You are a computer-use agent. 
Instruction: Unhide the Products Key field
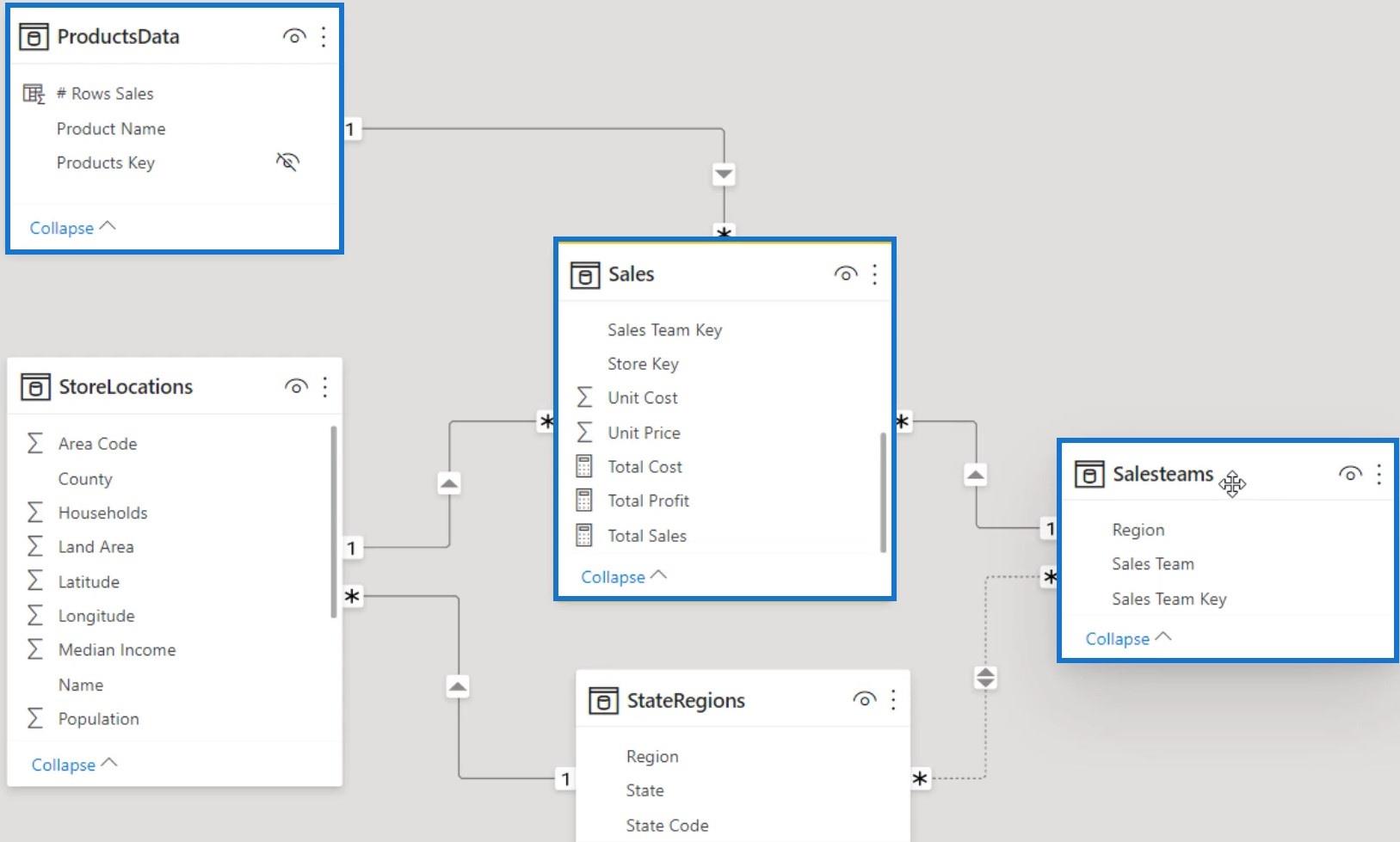287,162
